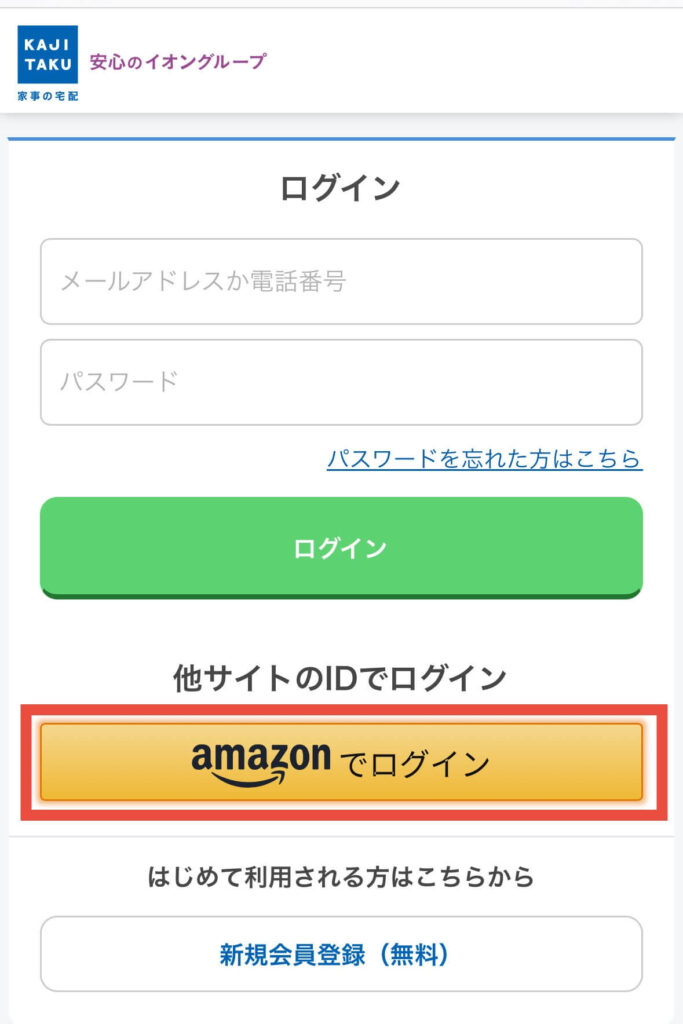This screenshot has width=683, height=1024.
Task: Click the Amazon smile arrow icon
Action: (247, 780)
